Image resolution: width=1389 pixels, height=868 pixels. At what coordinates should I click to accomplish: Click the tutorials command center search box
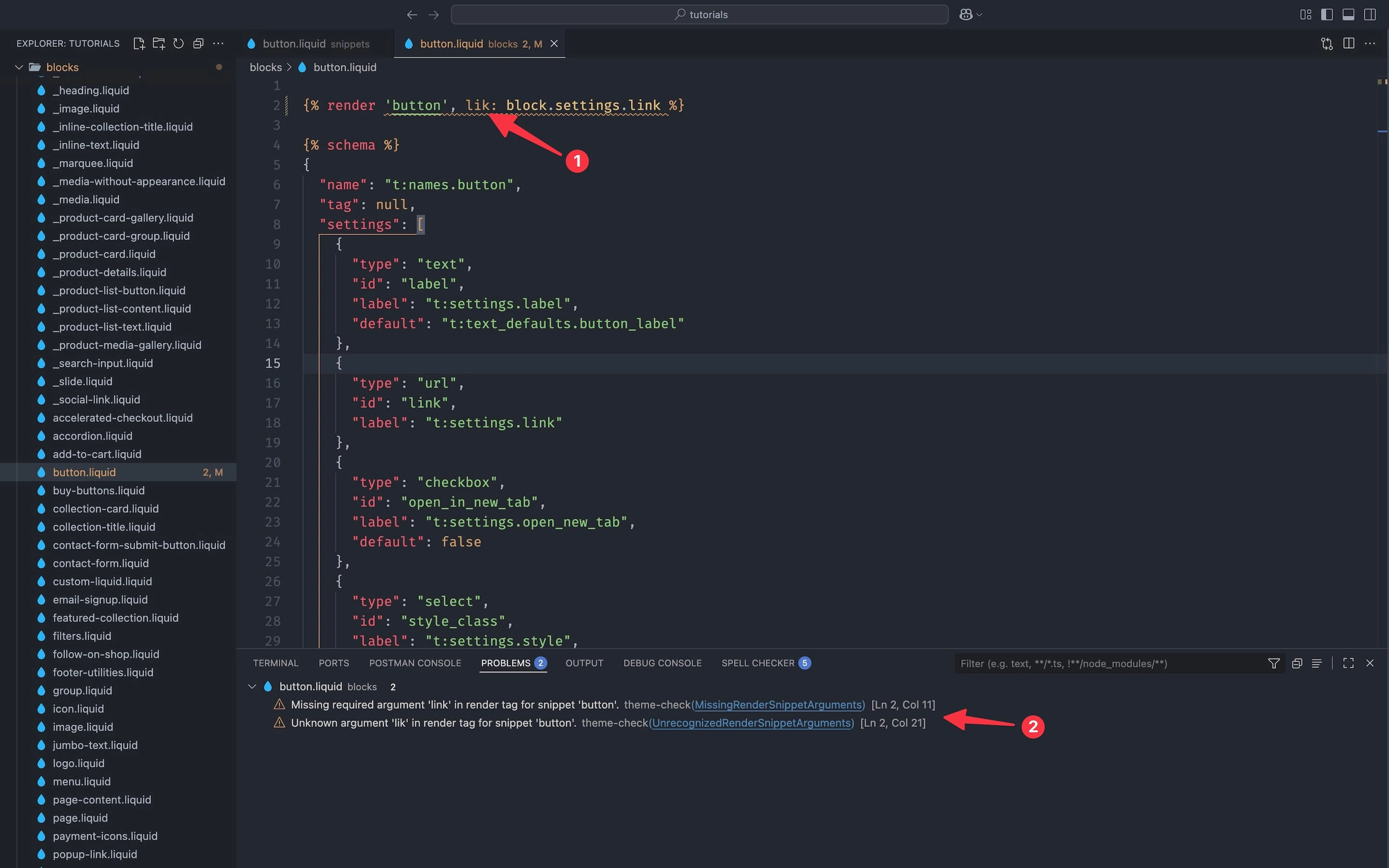(699, 15)
